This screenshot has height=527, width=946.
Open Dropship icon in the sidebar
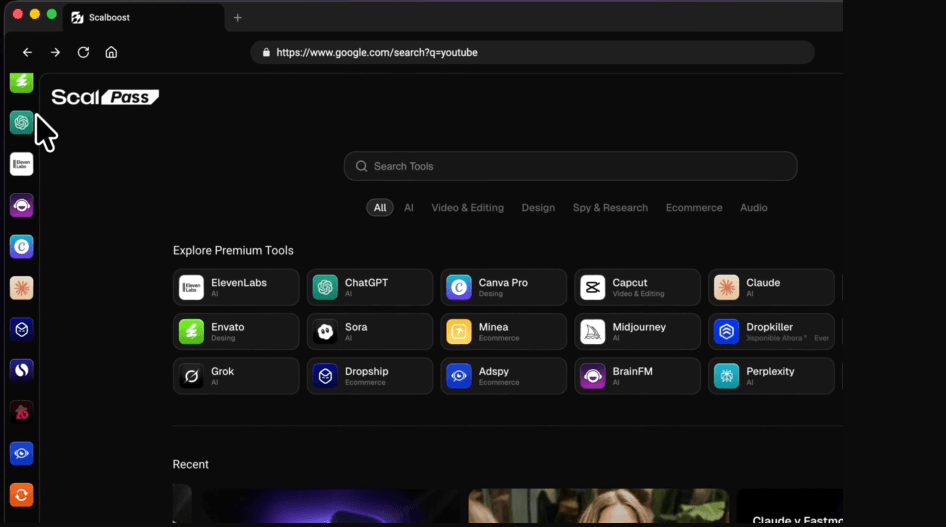22,329
